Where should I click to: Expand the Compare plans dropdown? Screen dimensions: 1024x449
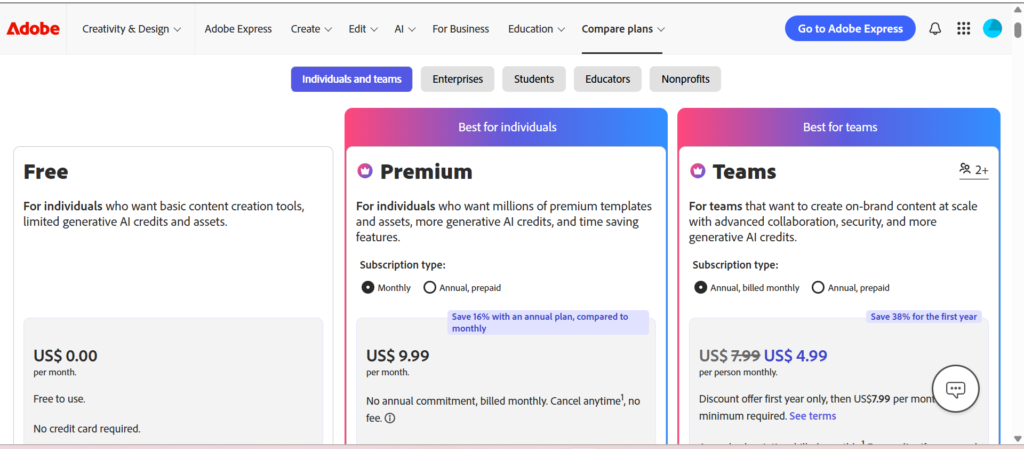pyautogui.click(x=623, y=29)
